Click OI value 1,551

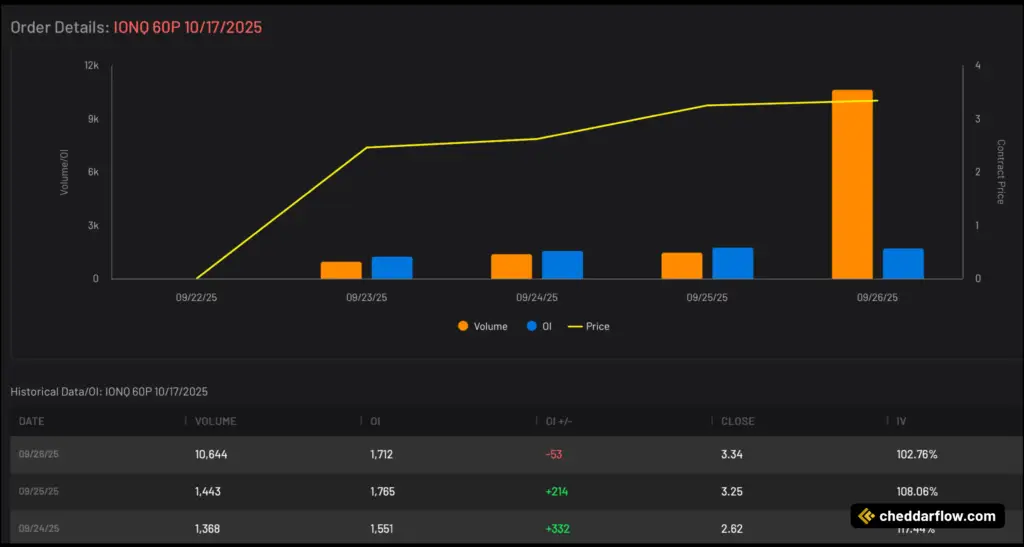382,528
